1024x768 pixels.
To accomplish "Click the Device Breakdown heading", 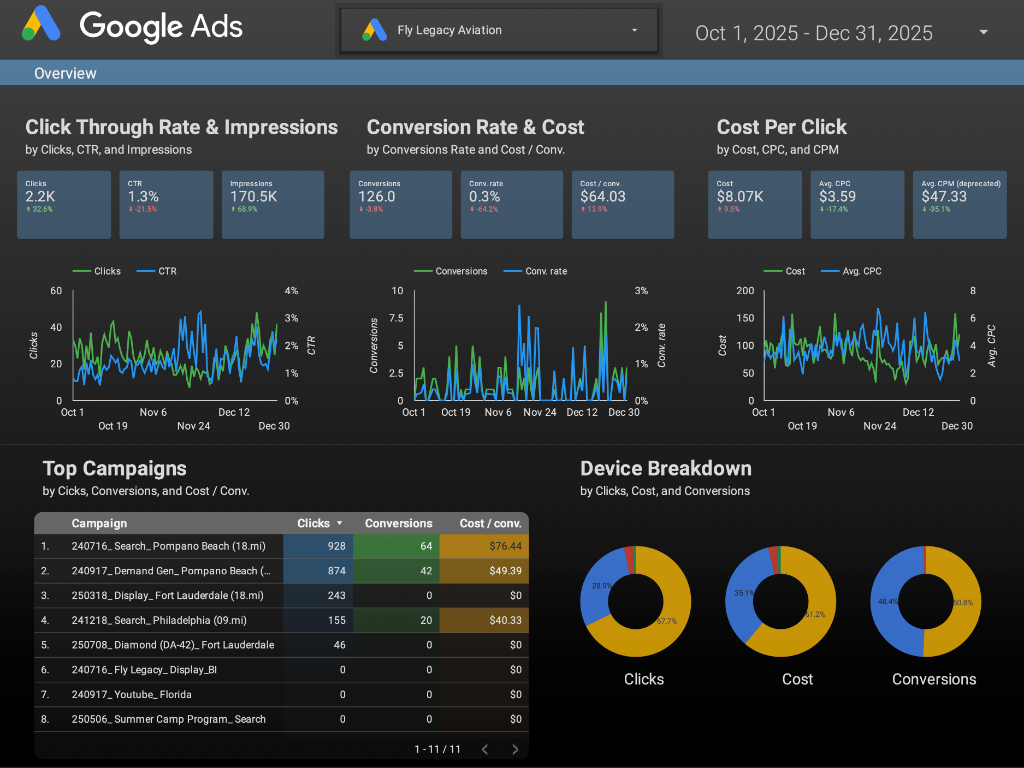I will pyautogui.click(x=665, y=469).
